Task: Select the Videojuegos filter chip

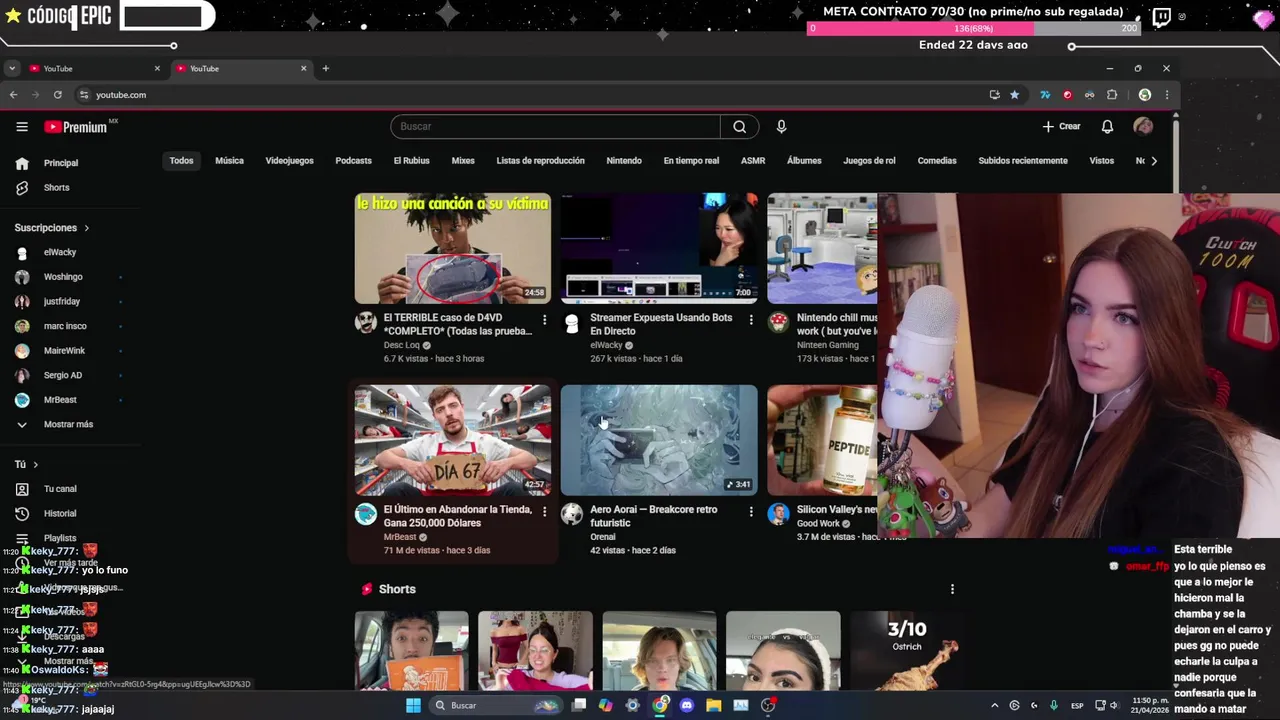Action: click(x=289, y=161)
